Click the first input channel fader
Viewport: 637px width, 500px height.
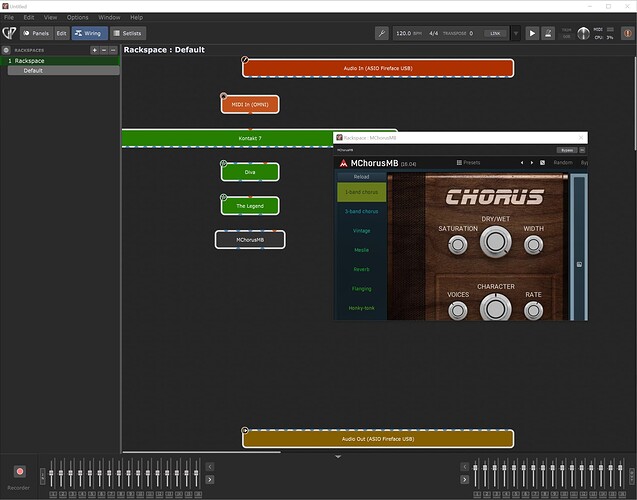[x=51, y=473]
